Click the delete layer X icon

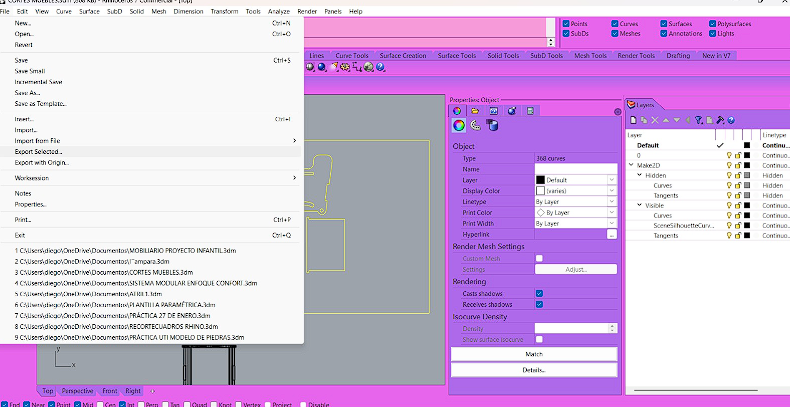pyautogui.click(x=655, y=120)
